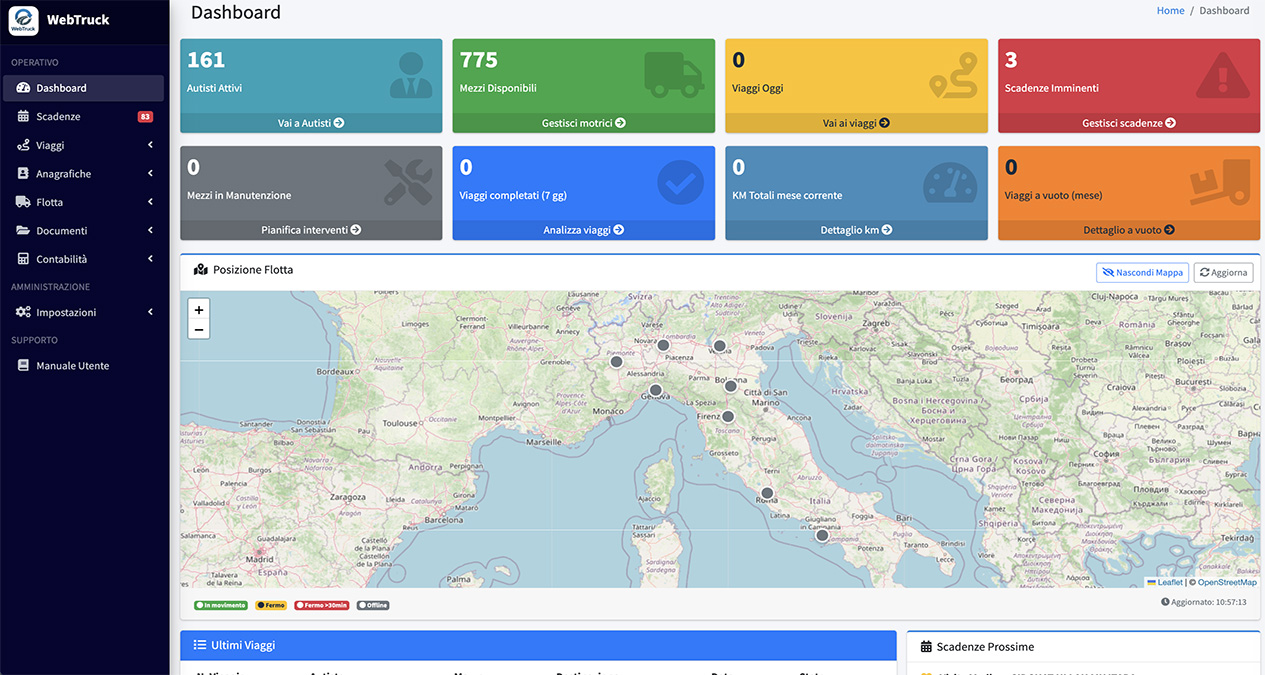This screenshot has width=1265, height=675.
Task: Click the Manuale Utente book icon
Action: [24, 366]
